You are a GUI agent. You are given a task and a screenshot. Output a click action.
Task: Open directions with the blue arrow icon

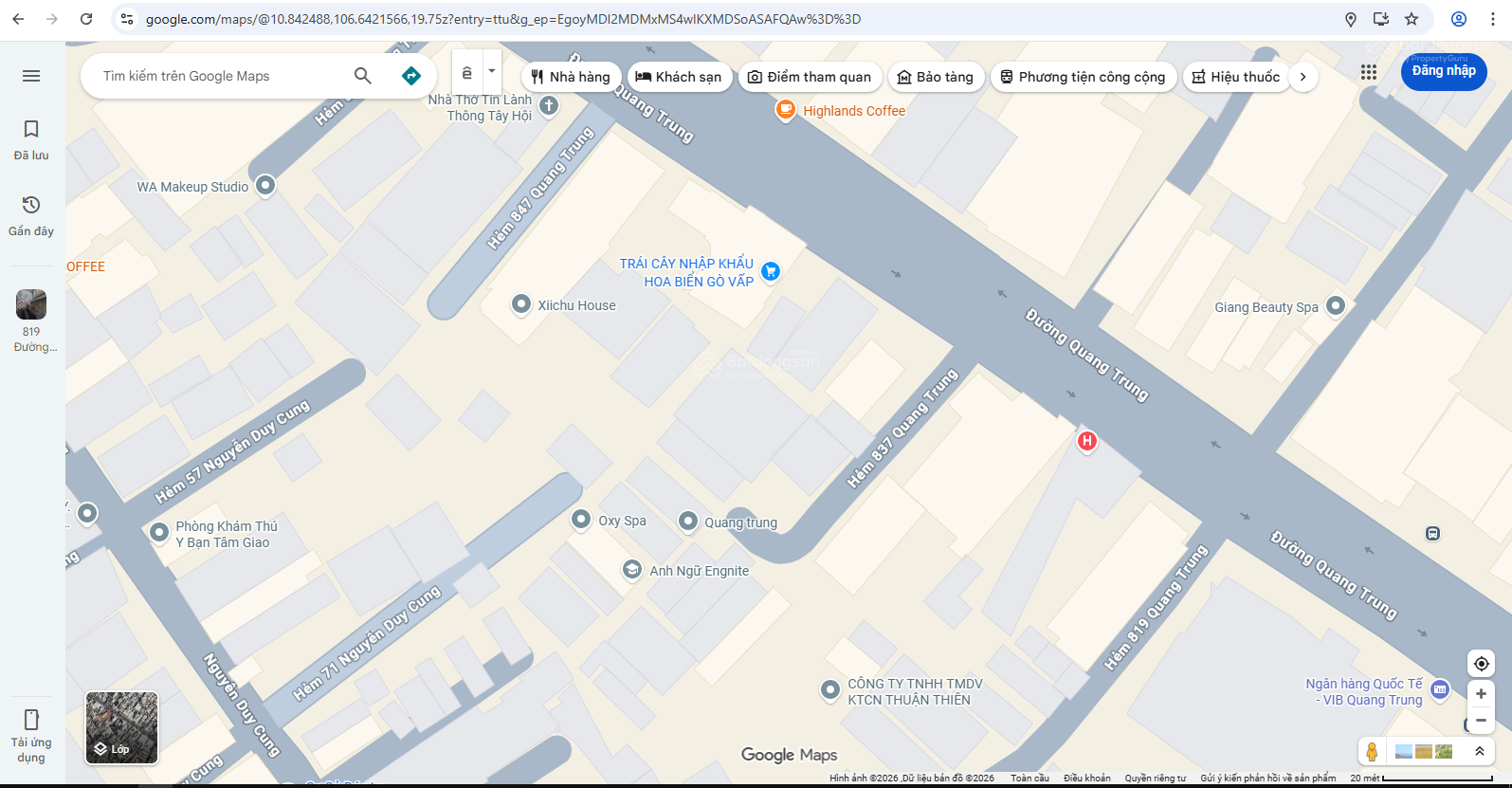coord(411,76)
